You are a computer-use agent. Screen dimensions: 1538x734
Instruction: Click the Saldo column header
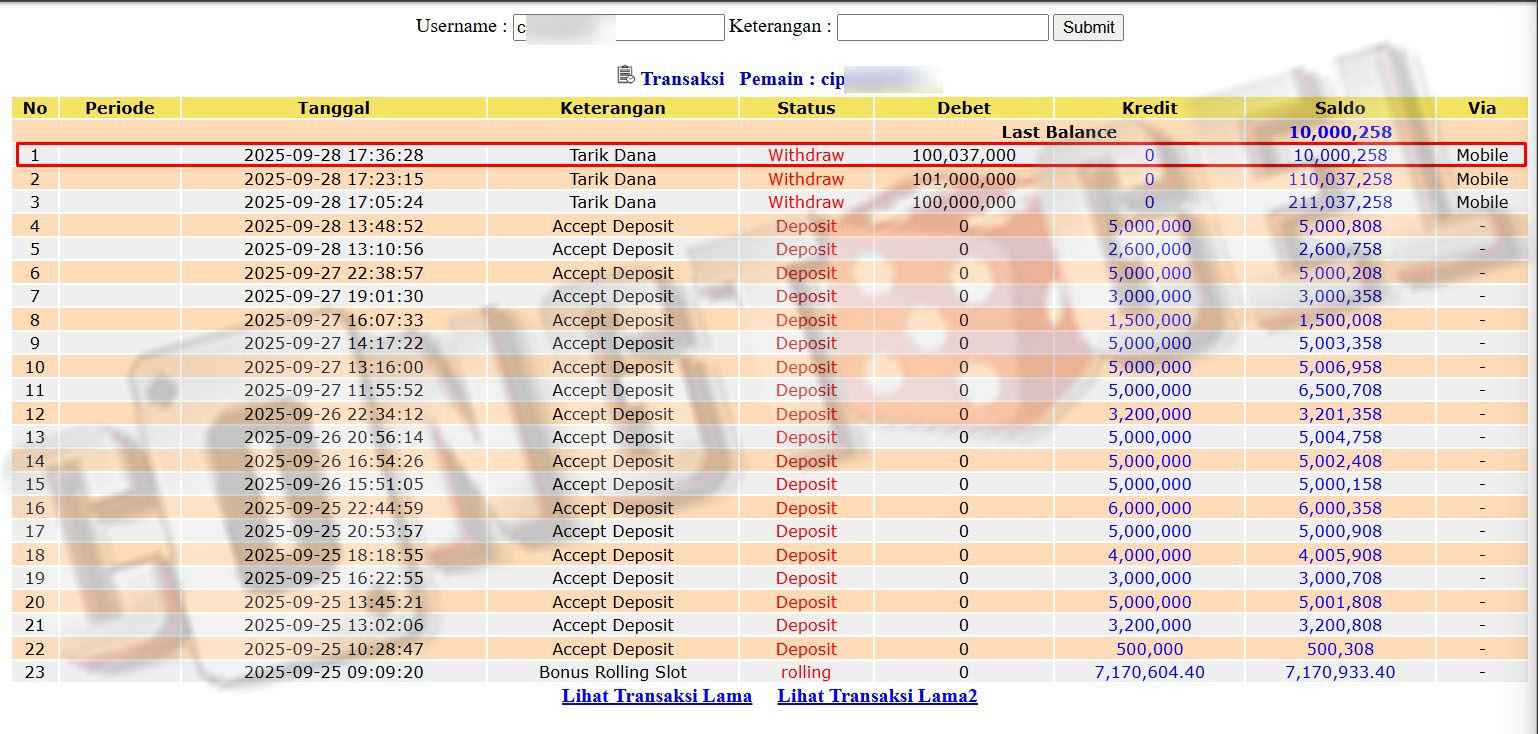click(x=1339, y=108)
